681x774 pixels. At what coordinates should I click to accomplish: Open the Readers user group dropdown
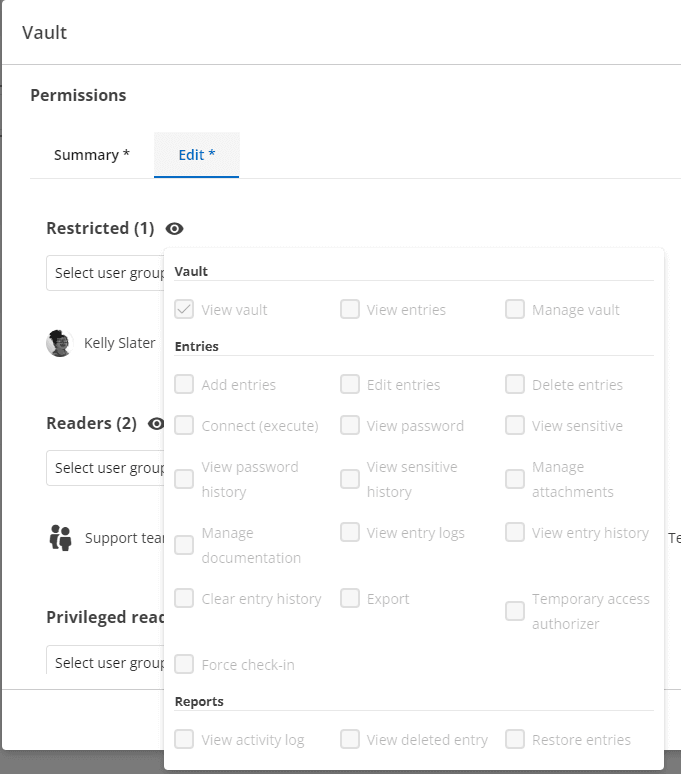point(105,468)
